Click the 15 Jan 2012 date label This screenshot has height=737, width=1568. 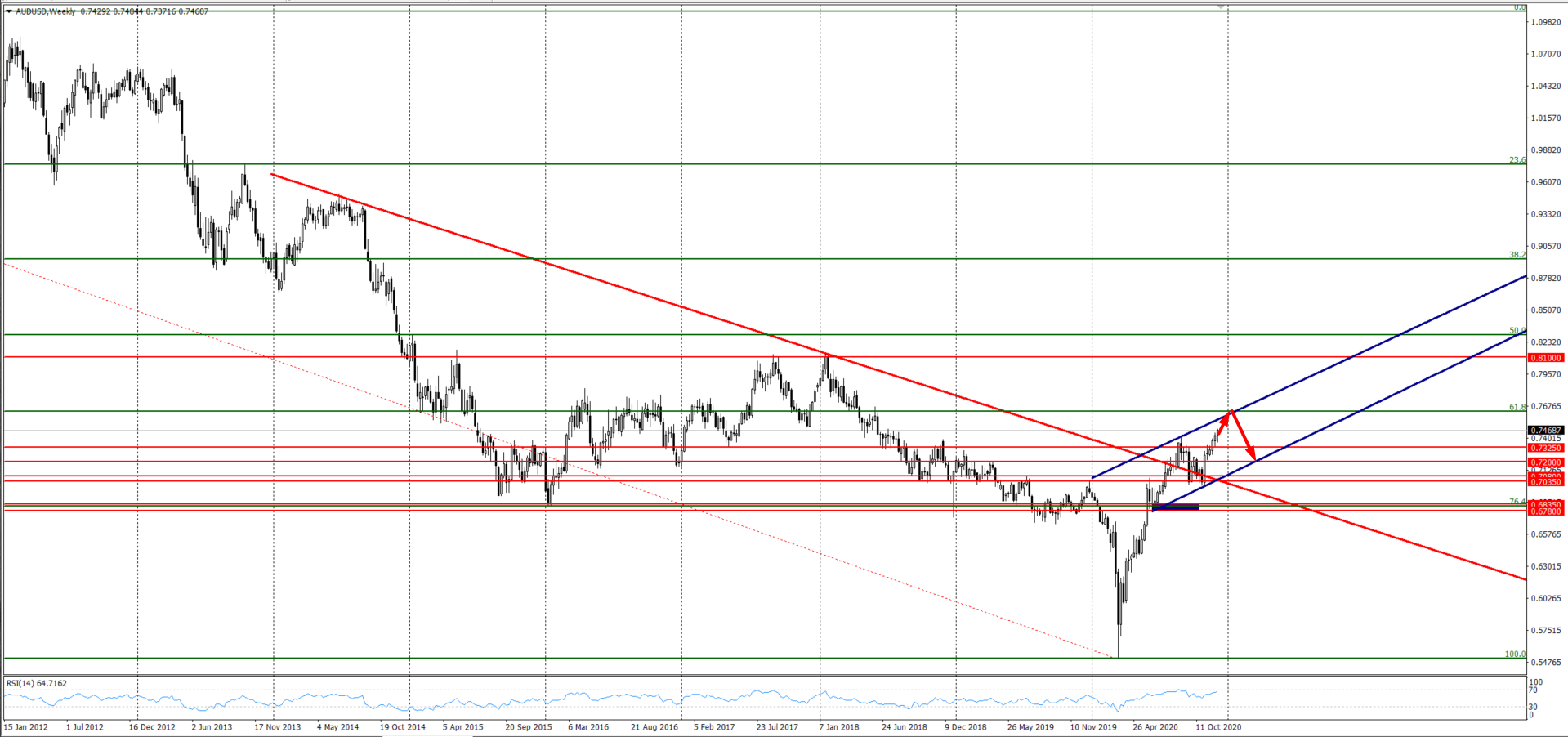coord(26,726)
